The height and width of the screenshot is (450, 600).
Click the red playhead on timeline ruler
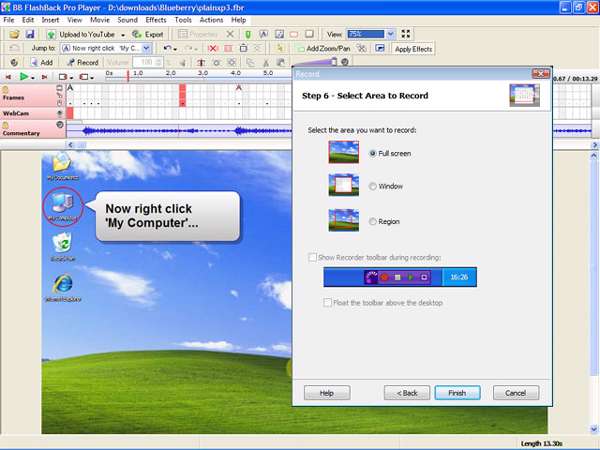click(128, 75)
